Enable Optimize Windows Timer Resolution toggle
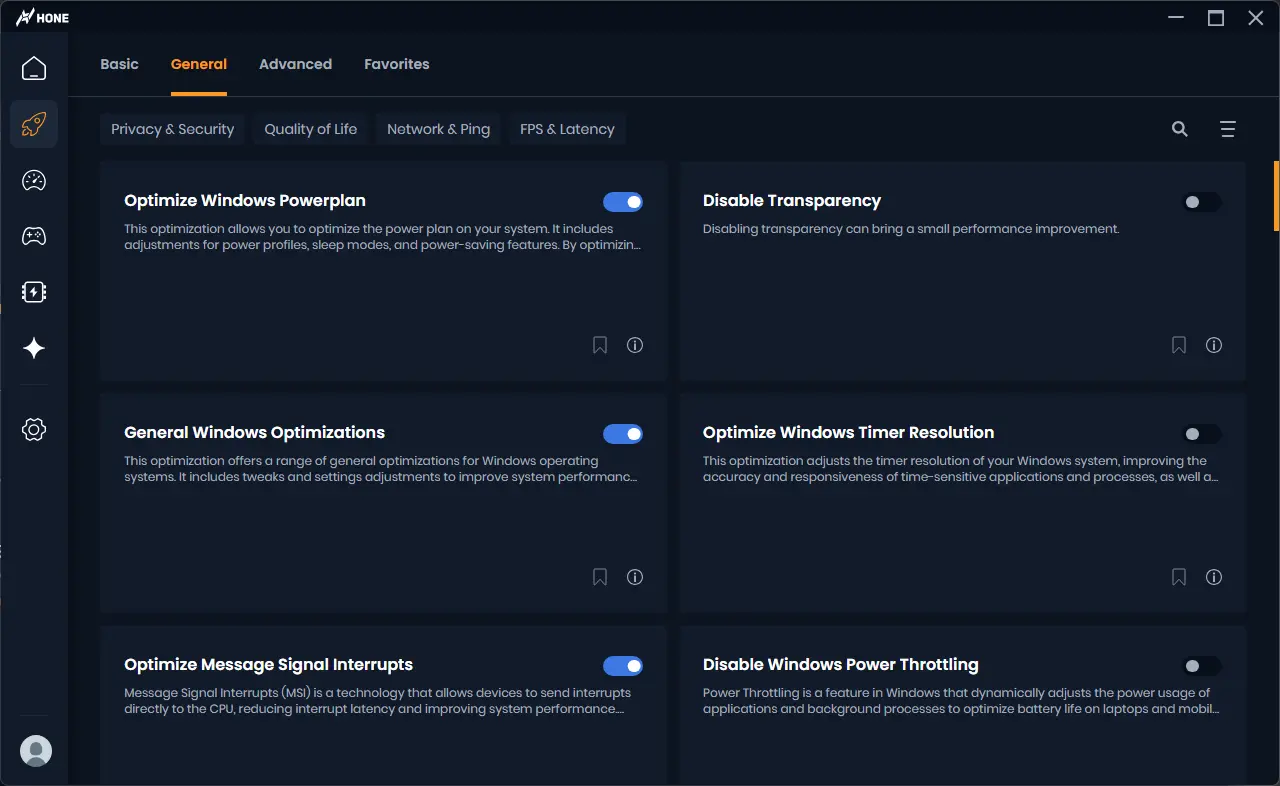This screenshot has width=1280, height=786. point(1201,434)
